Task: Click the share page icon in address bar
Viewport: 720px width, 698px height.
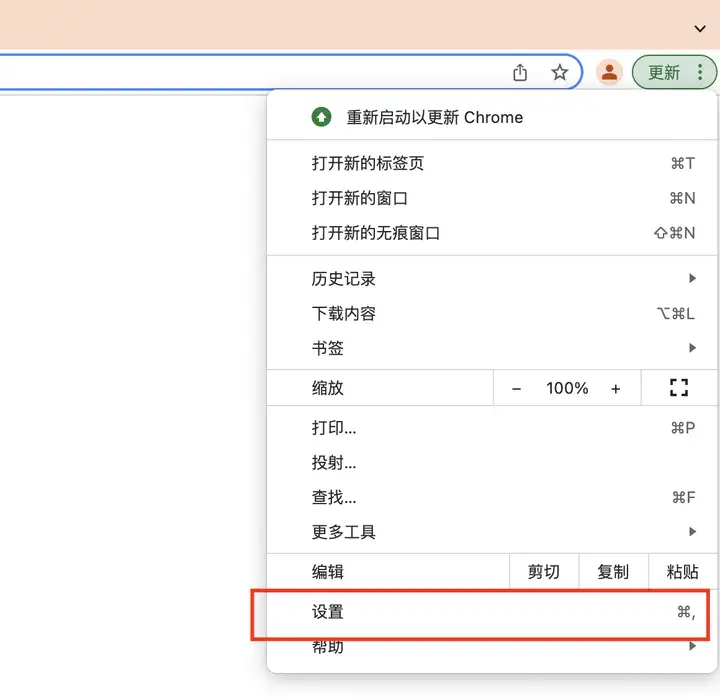Action: click(x=520, y=73)
